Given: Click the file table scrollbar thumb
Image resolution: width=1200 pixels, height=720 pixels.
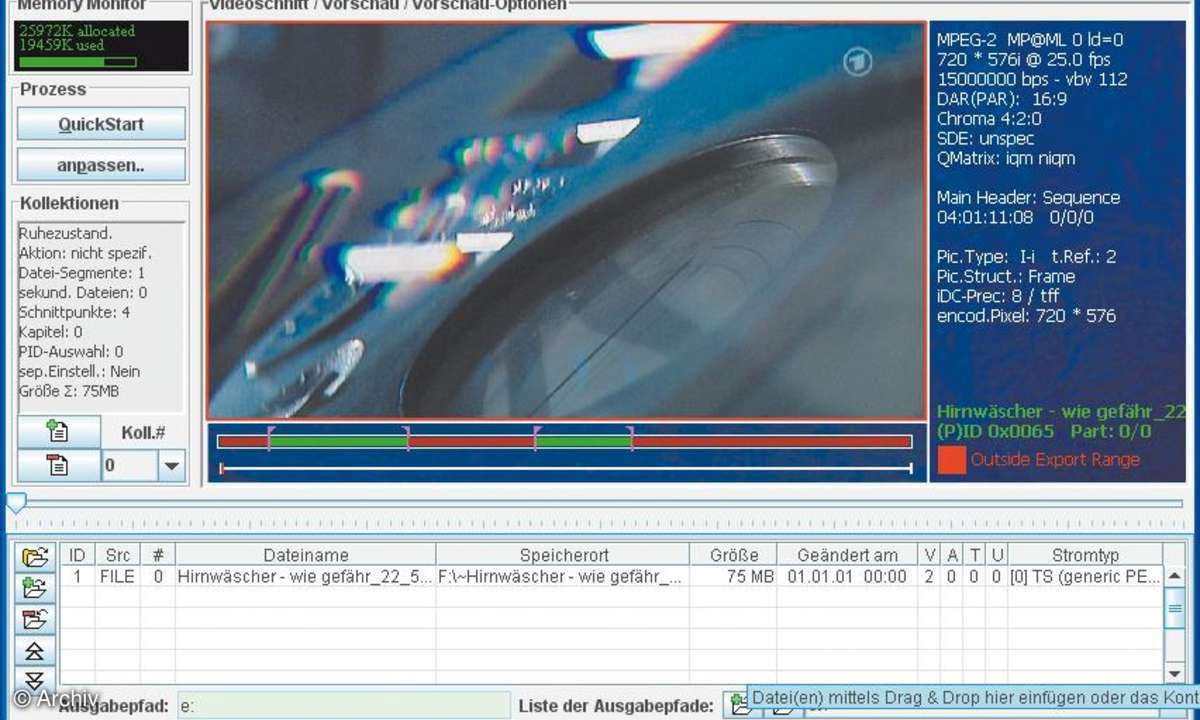Looking at the screenshot, I should point(1176,608).
